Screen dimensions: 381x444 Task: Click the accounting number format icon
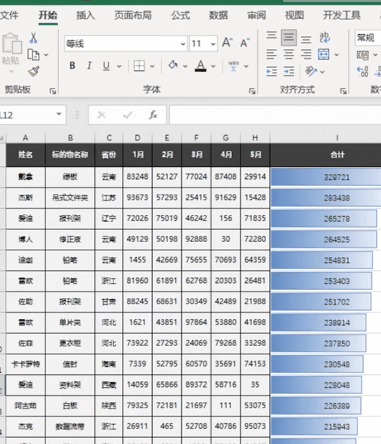[x=363, y=55]
